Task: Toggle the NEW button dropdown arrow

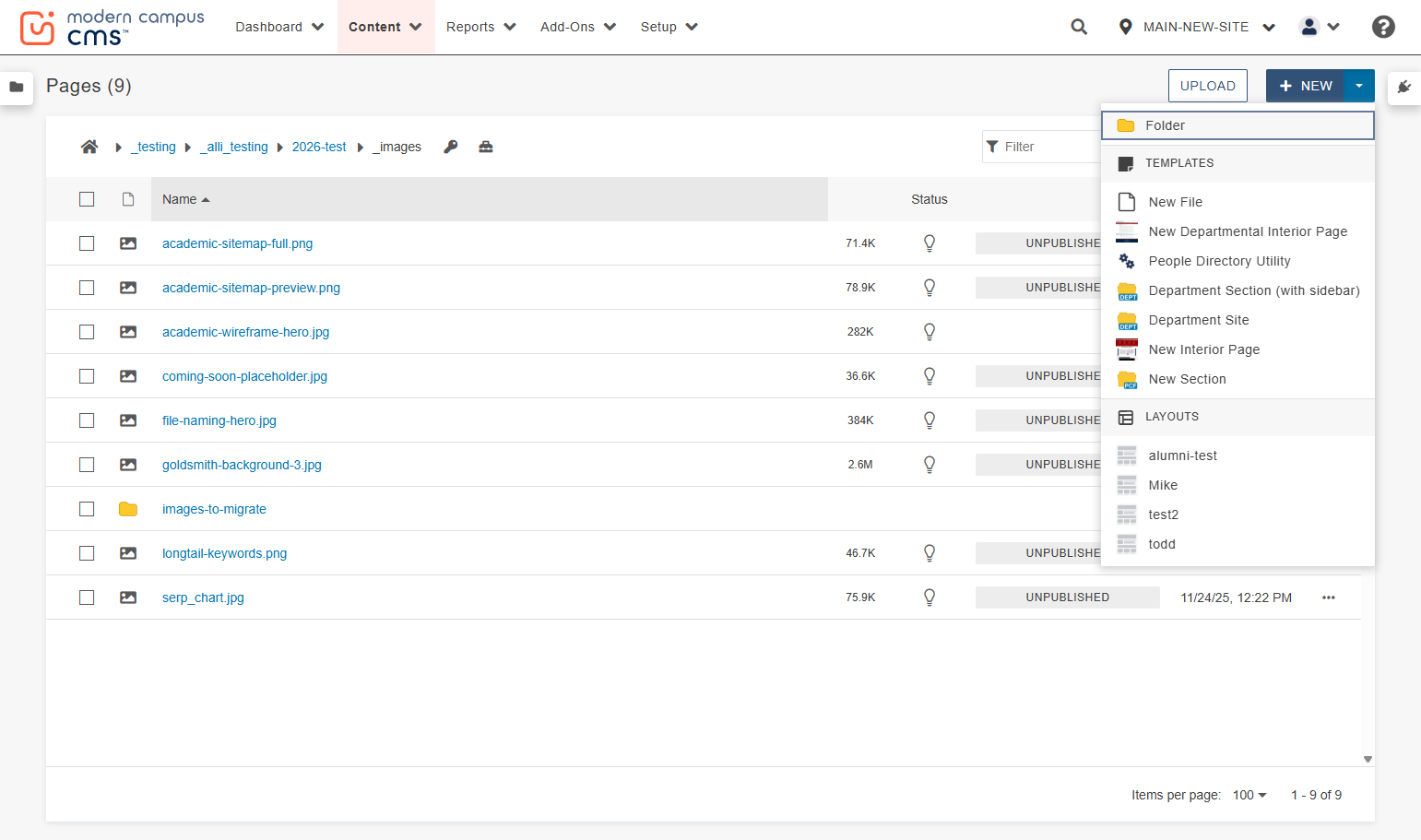Action: [x=1359, y=86]
